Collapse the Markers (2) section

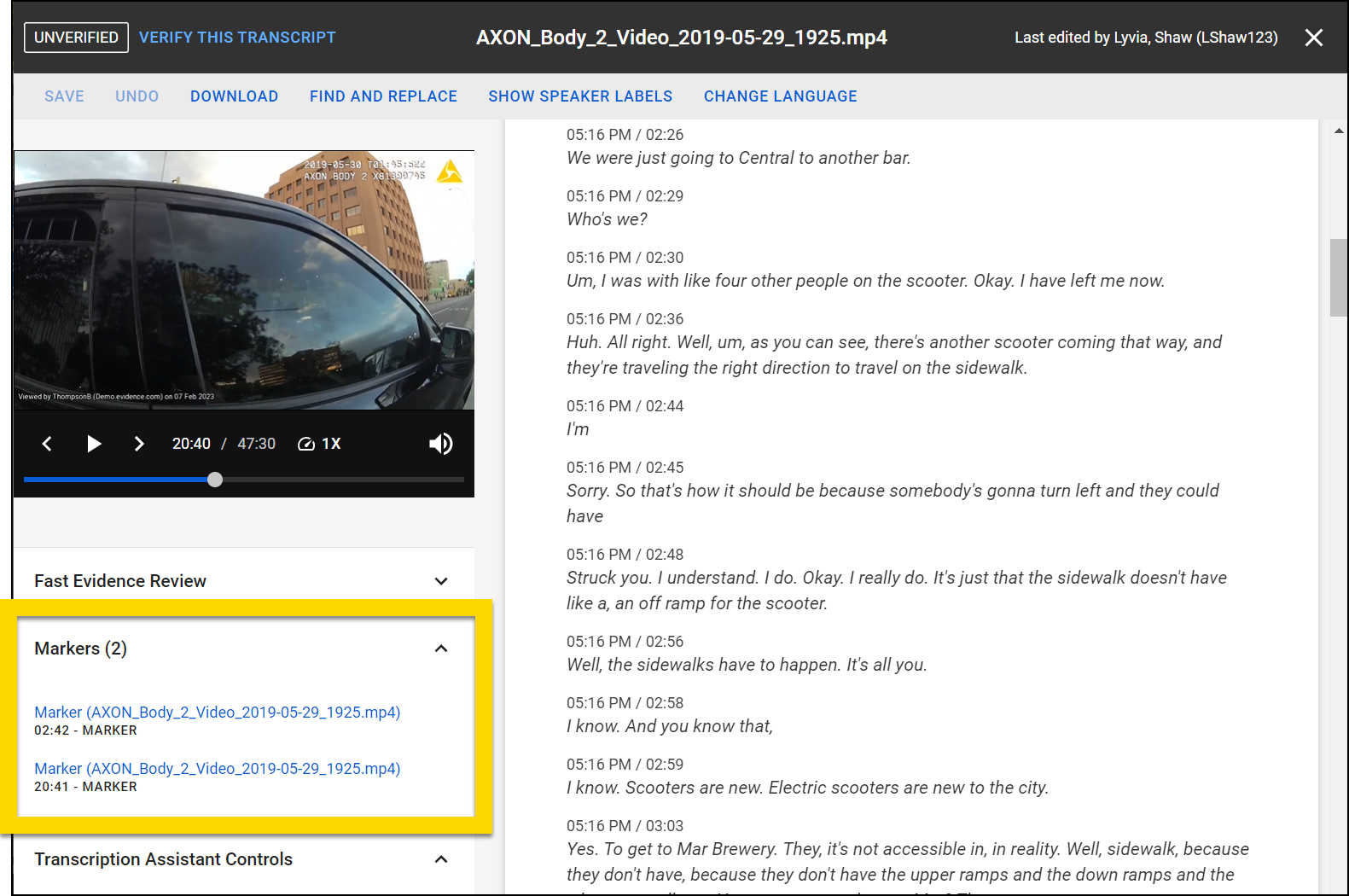[441, 649]
